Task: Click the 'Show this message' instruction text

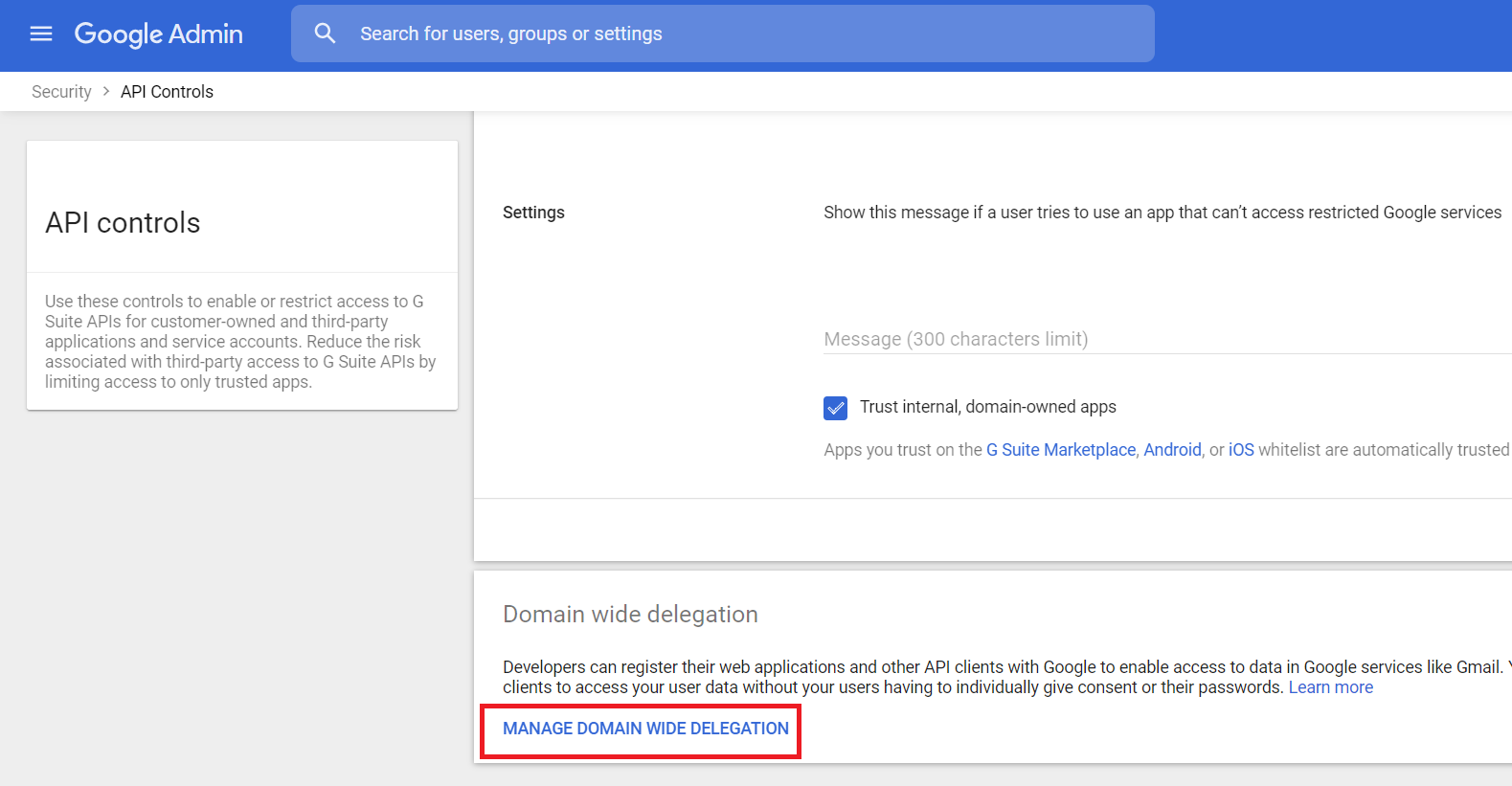Action: point(1162,213)
